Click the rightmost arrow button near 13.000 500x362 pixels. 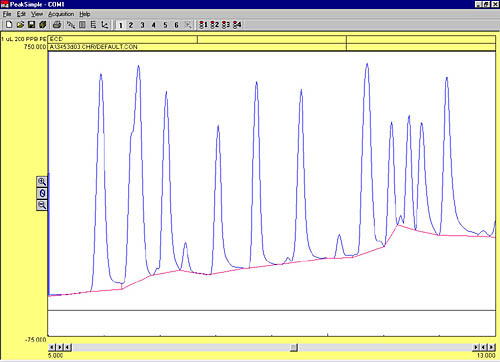492,348
